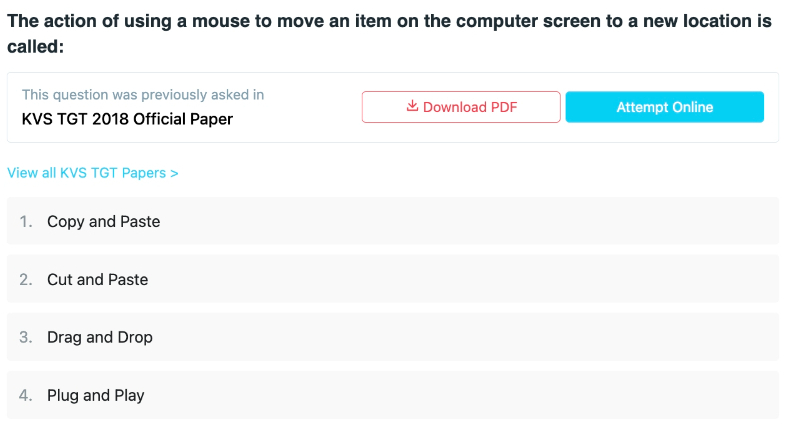
Task: Click the 'This question was previously asked in' caption
Action: (x=143, y=95)
